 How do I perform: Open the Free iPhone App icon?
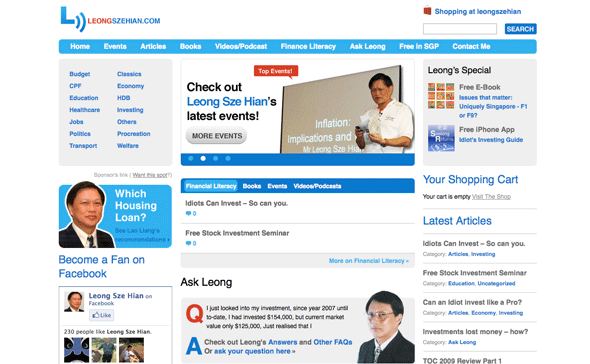point(441,138)
